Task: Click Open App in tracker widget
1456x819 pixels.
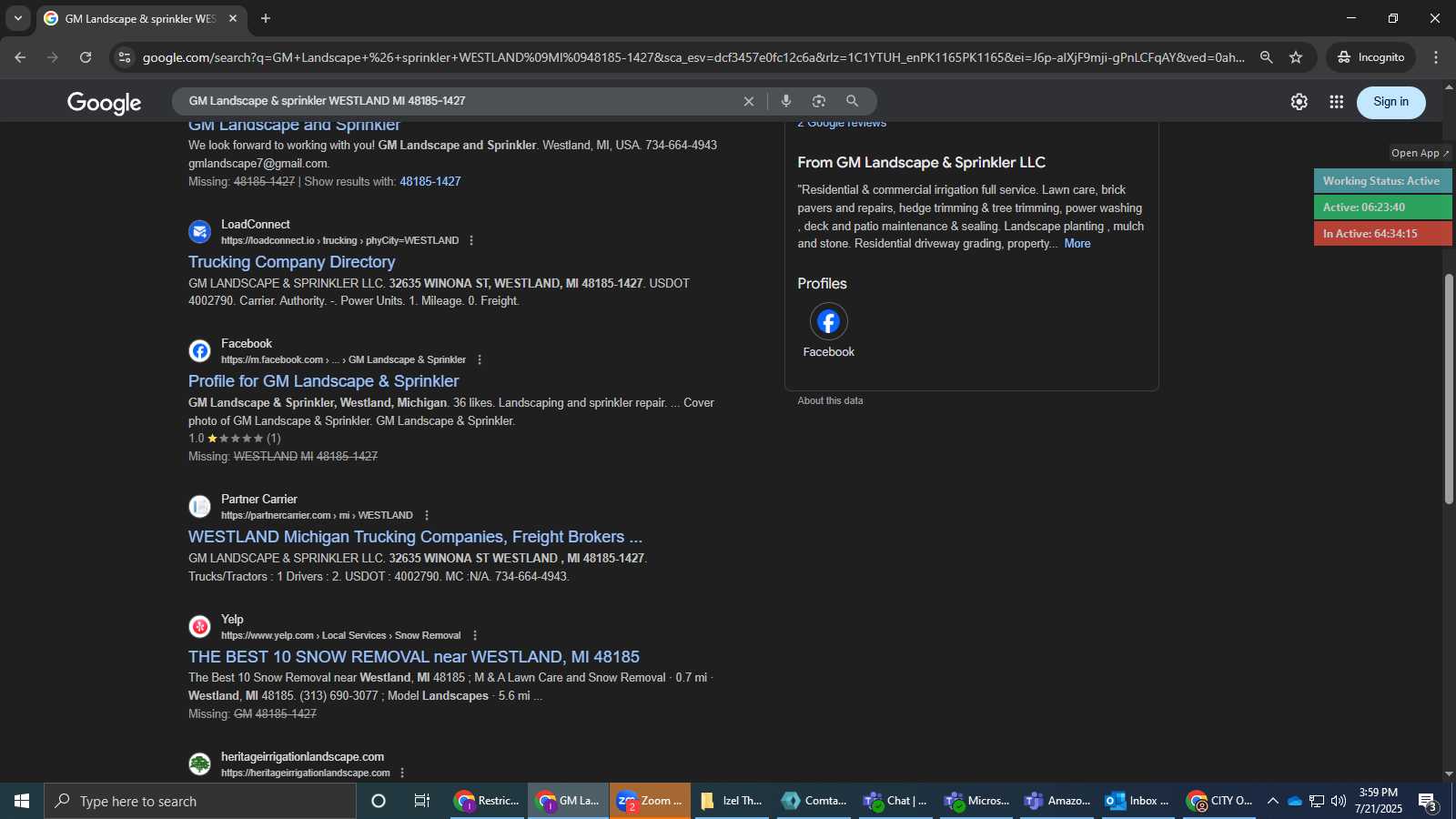Action: pyautogui.click(x=1420, y=153)
